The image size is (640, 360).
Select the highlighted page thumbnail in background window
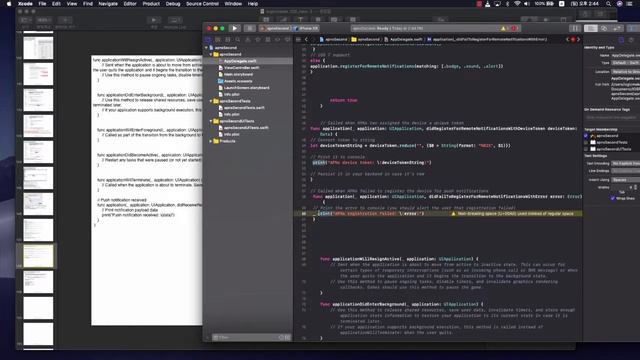coord(38,256)
